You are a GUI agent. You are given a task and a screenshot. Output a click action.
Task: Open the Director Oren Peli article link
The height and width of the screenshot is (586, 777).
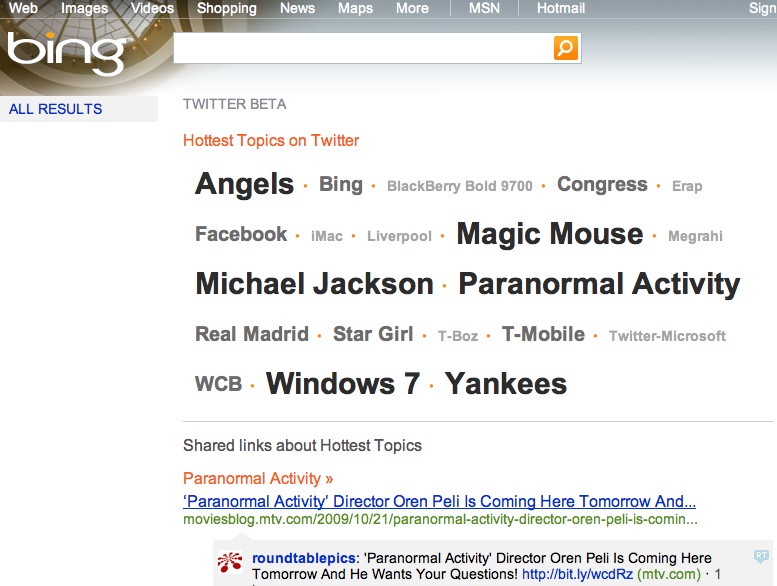click(x=440, y=501)
